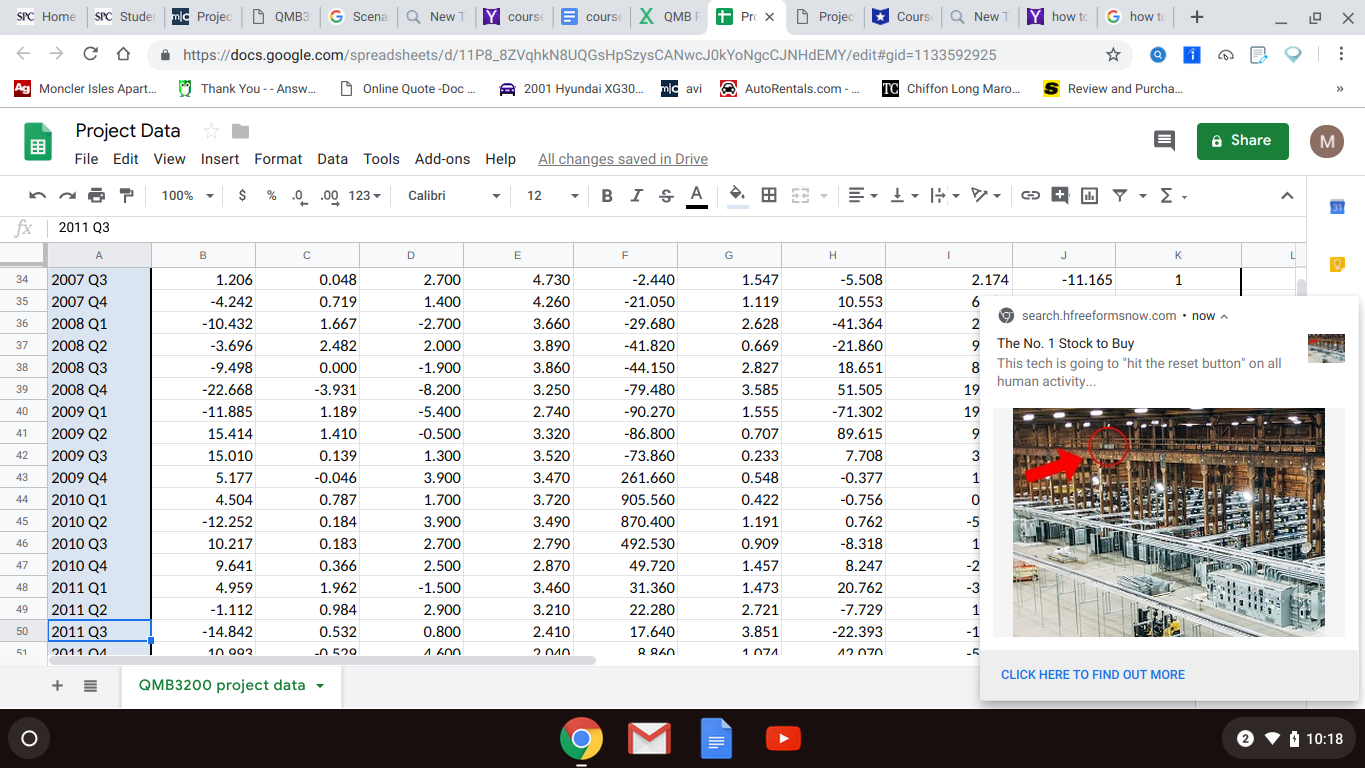Open the Add-ons menu
Screen dimensions: 1365x768
point(442,159)
